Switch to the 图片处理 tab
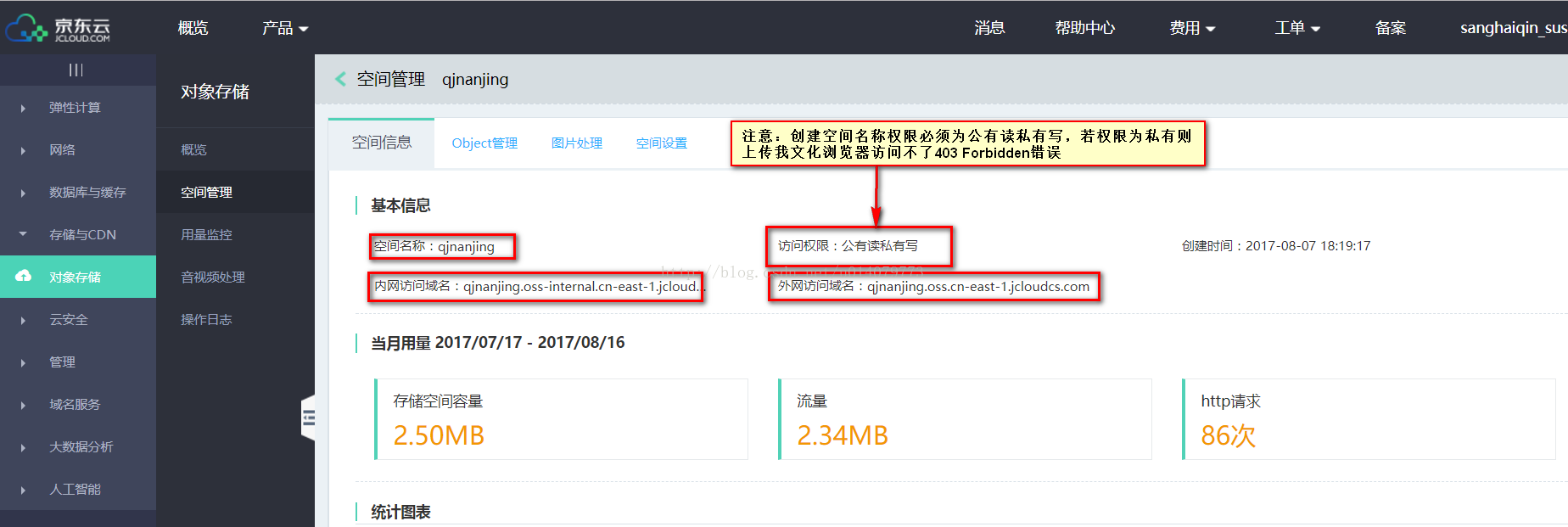Viewport: 1568px width, 527px height. coord(577,143)
